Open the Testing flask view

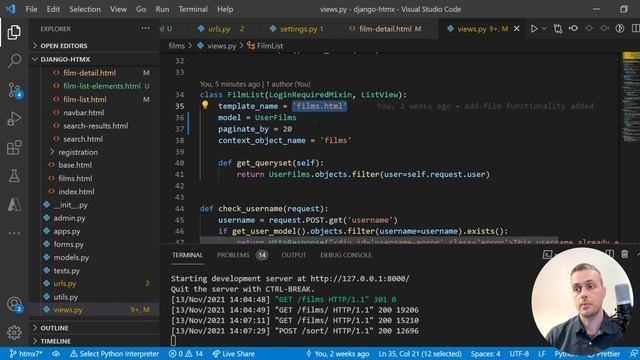pos(14,176)
